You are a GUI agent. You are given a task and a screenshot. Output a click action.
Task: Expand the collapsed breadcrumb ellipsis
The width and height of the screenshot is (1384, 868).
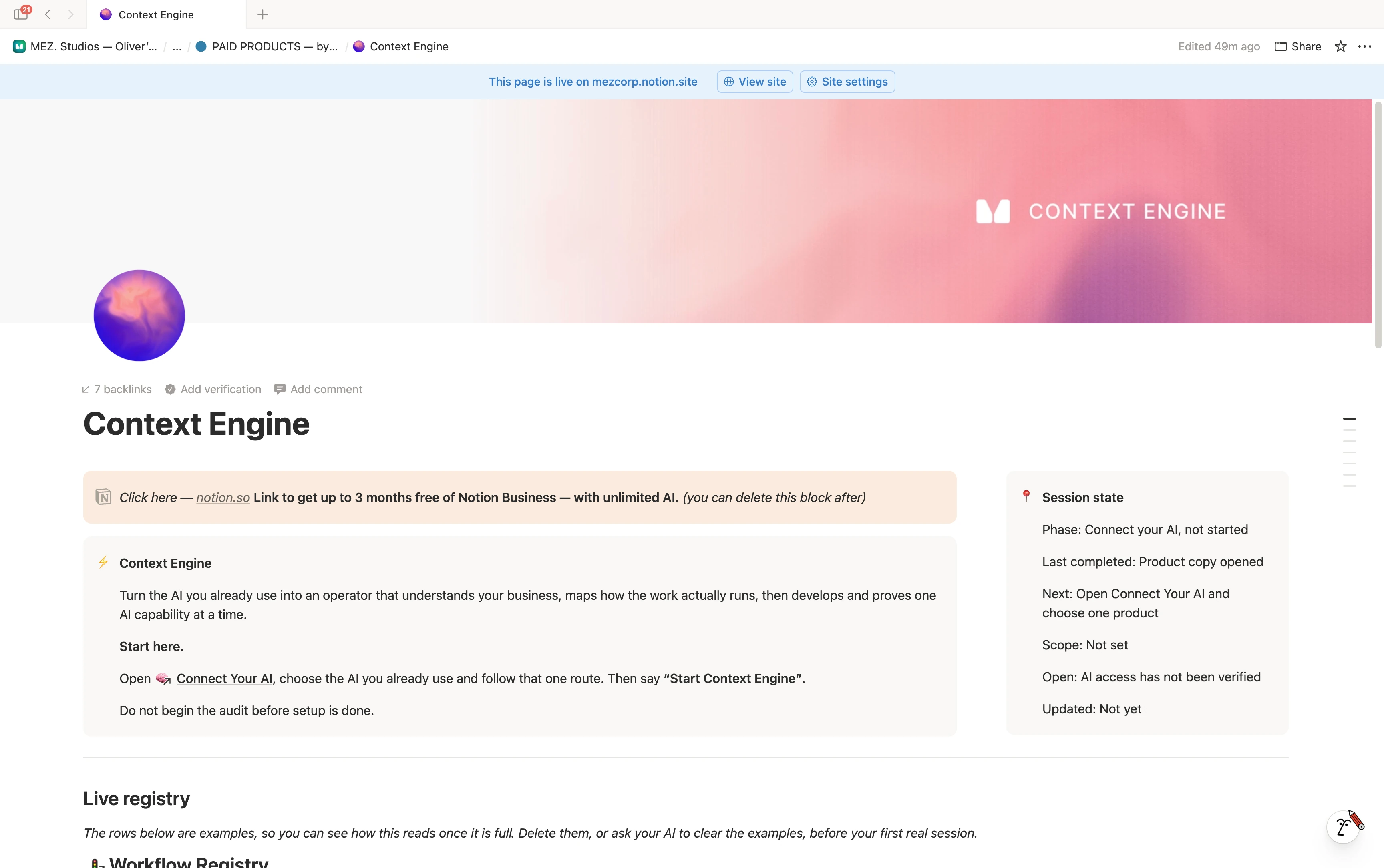pos(177,46)
